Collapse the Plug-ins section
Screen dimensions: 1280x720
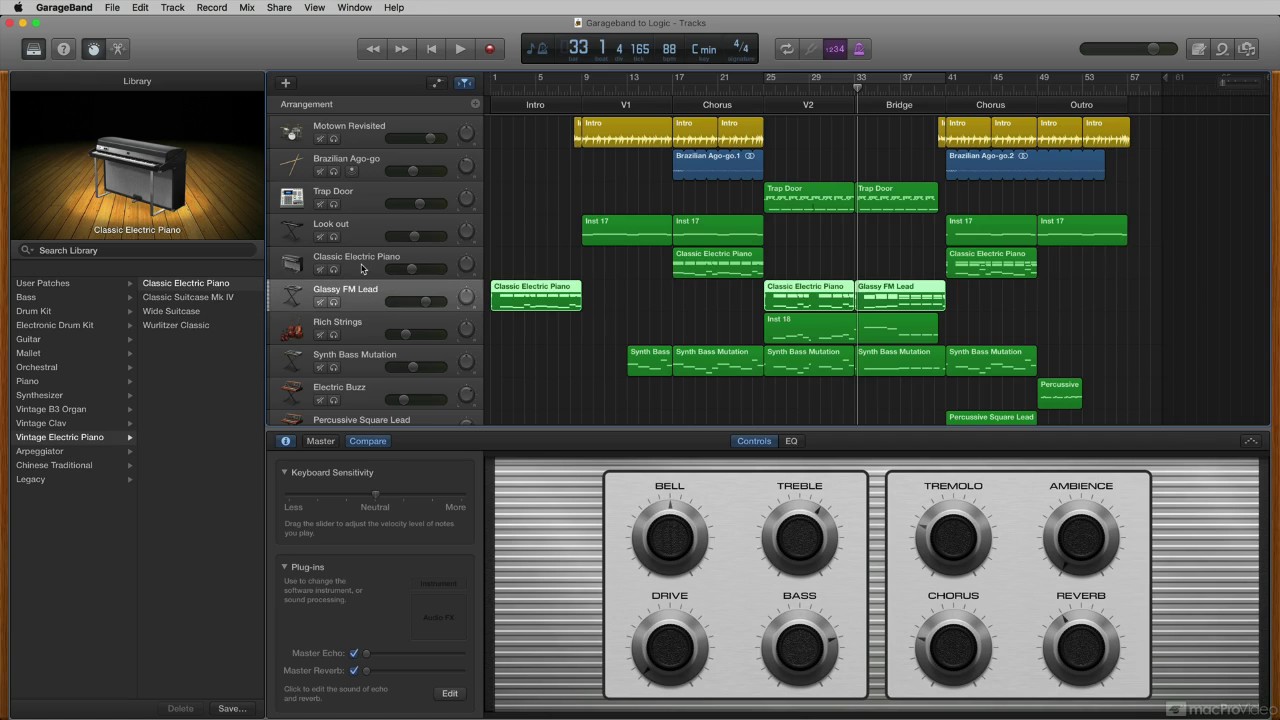[284, 567]
